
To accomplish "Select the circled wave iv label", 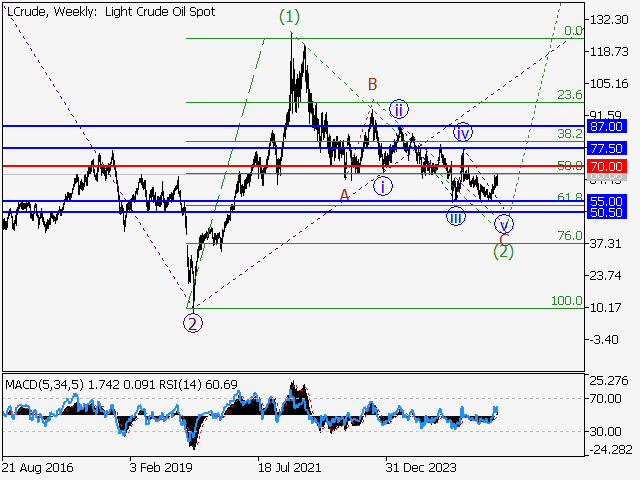I will 462,132.
